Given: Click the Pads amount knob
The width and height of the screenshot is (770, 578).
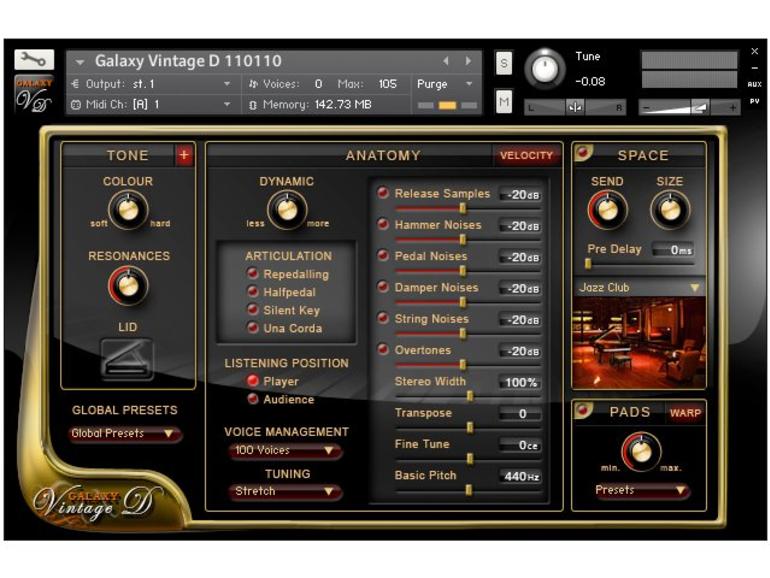Looking at the screenshot, I should click(641, 452).
